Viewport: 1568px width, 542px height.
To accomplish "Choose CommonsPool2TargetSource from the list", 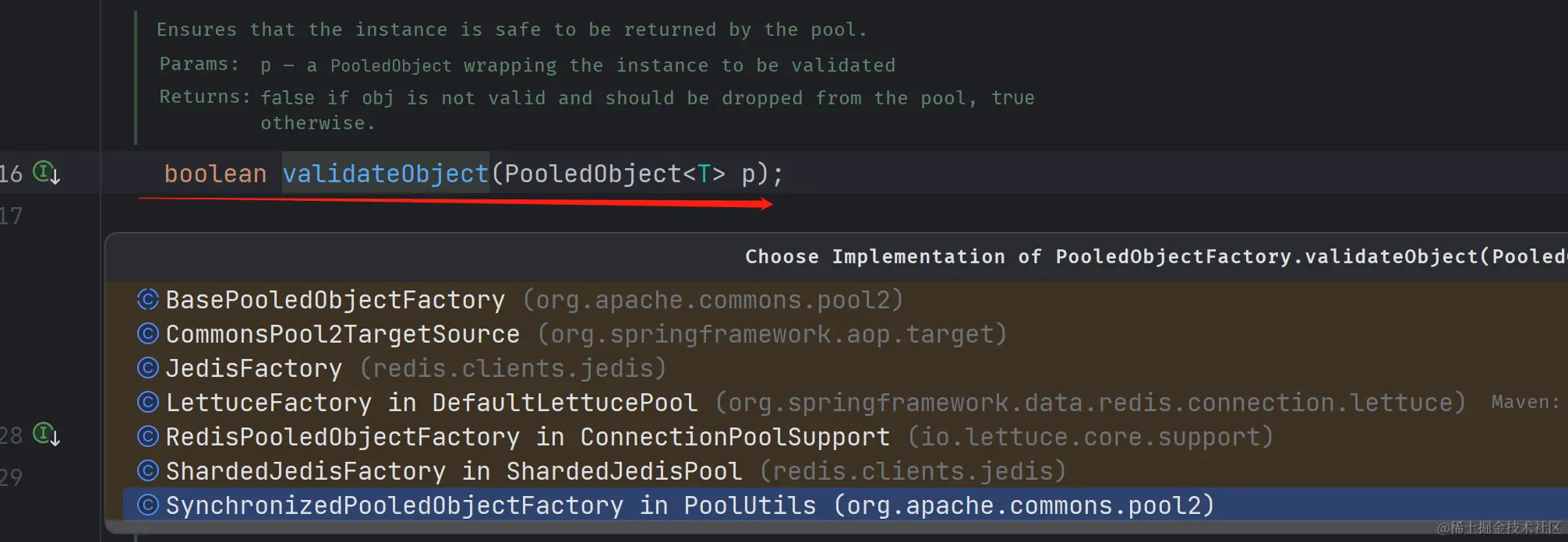I will [x=343, y=334].
